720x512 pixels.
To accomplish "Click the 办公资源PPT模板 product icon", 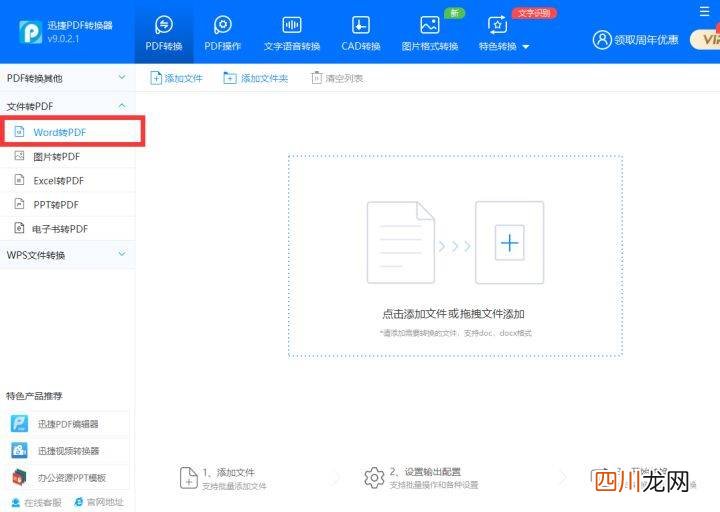I will tap(20, 478).
